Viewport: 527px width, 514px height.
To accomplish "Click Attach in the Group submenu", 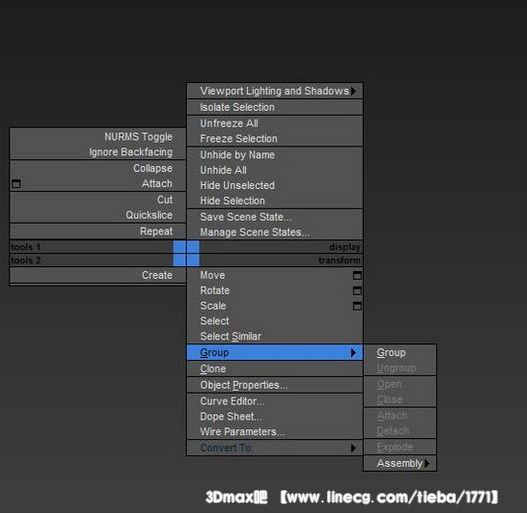I will coord(400,416).
